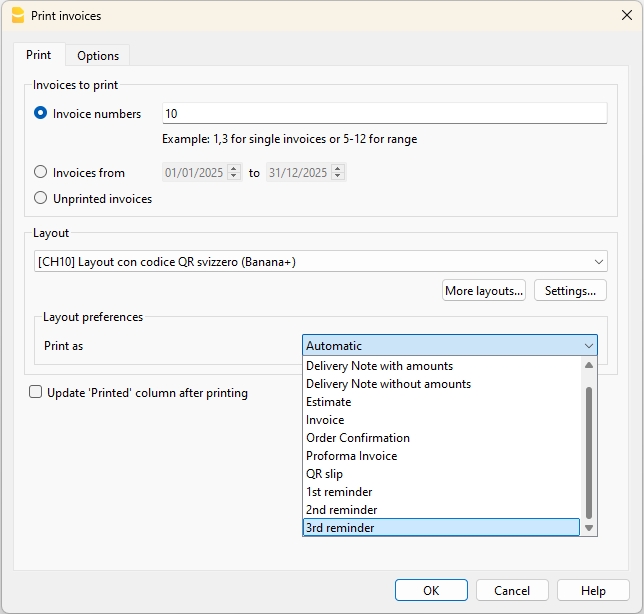Click the More layouts button

pyautogui.click(x=484, y=291)
